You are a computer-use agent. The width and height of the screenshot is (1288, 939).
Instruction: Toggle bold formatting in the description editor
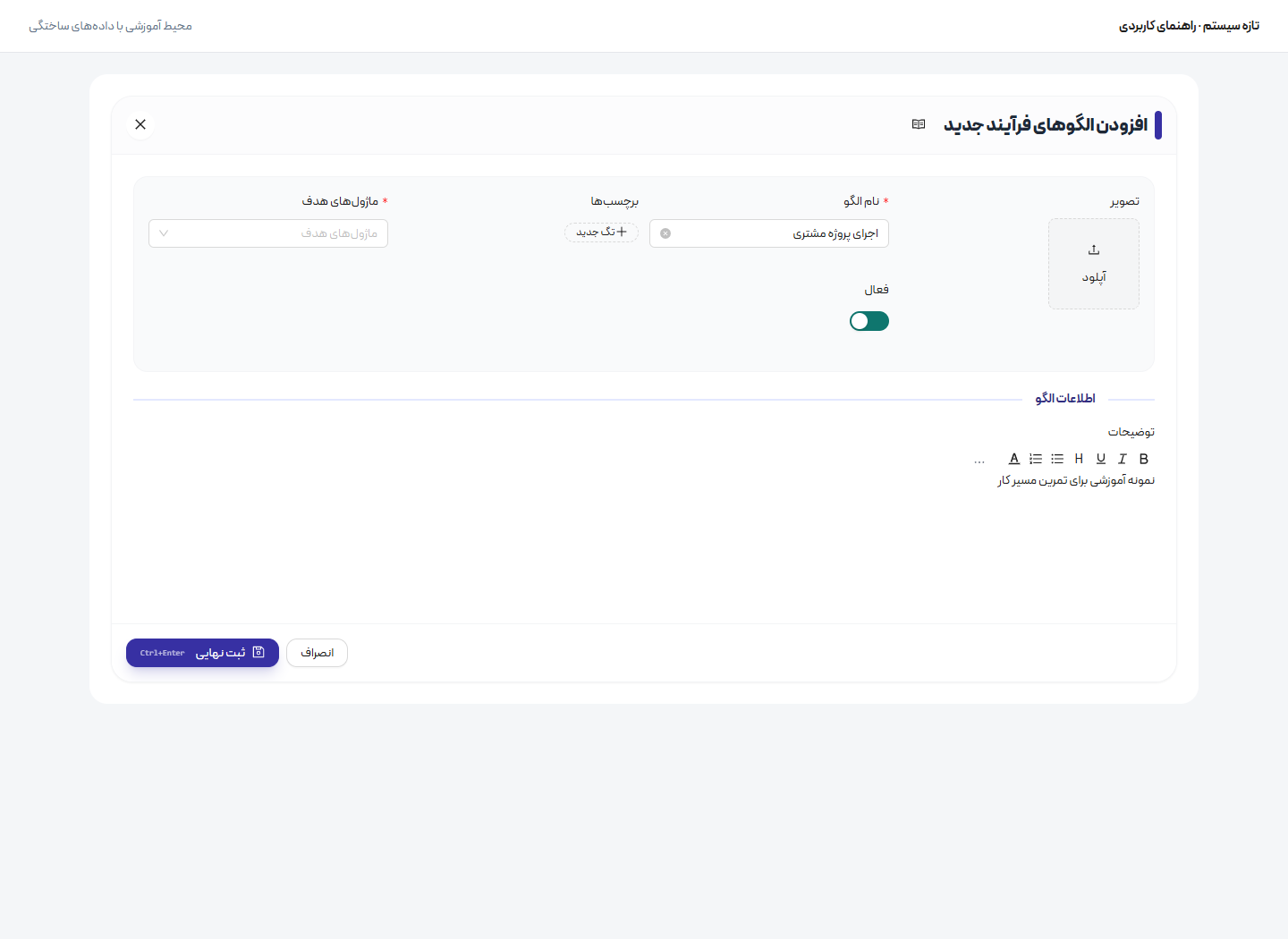[1144, 459]
